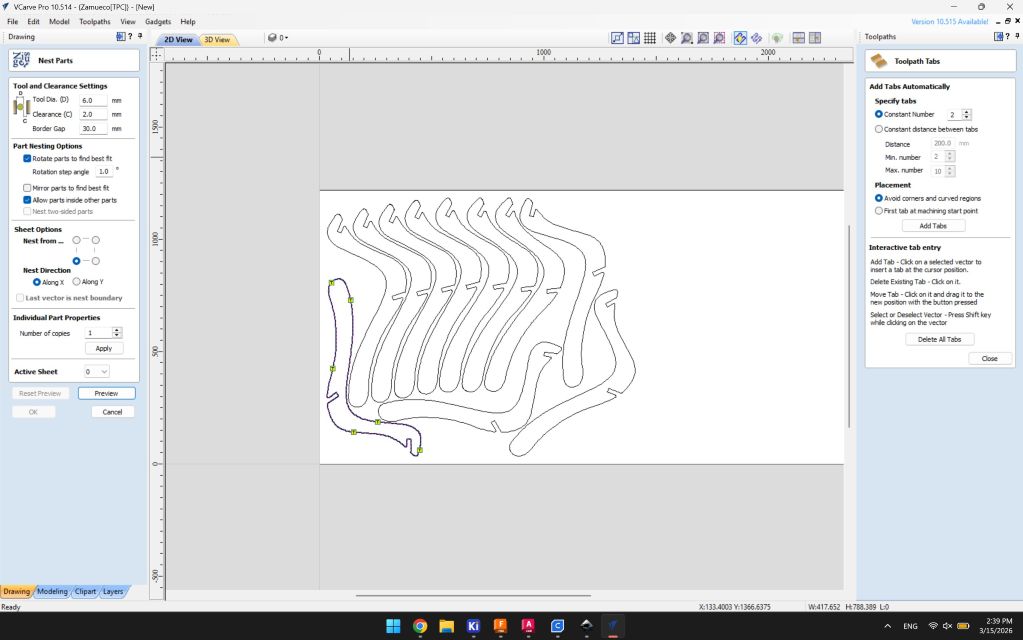Screen dimensions: 1023x640
Task: Toggle snap grid visibility
Action: pos(651,38)
